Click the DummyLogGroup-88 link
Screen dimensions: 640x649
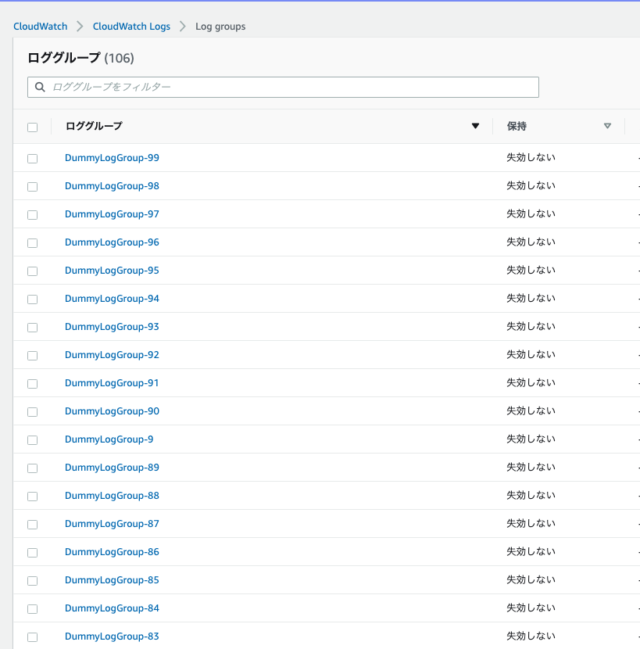click(x=112, y=496)
